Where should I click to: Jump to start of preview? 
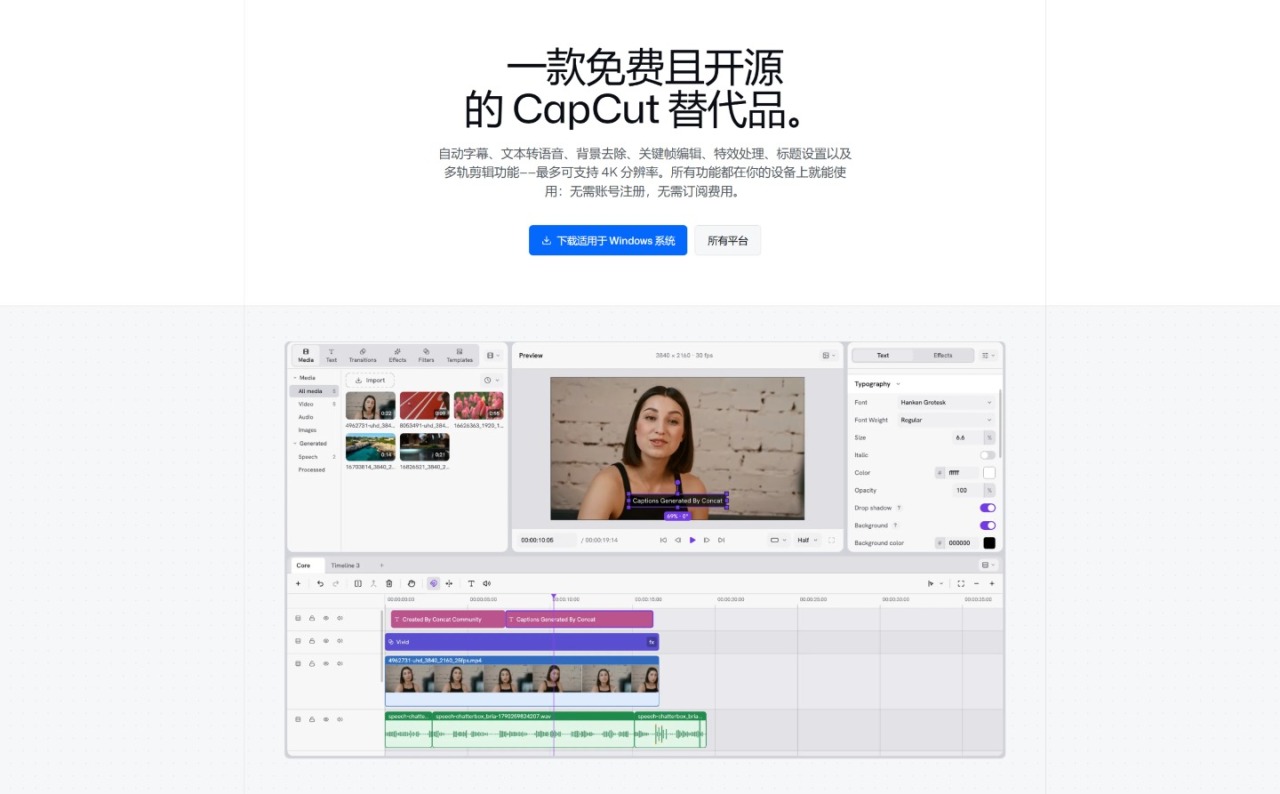[x=663, y=540]
